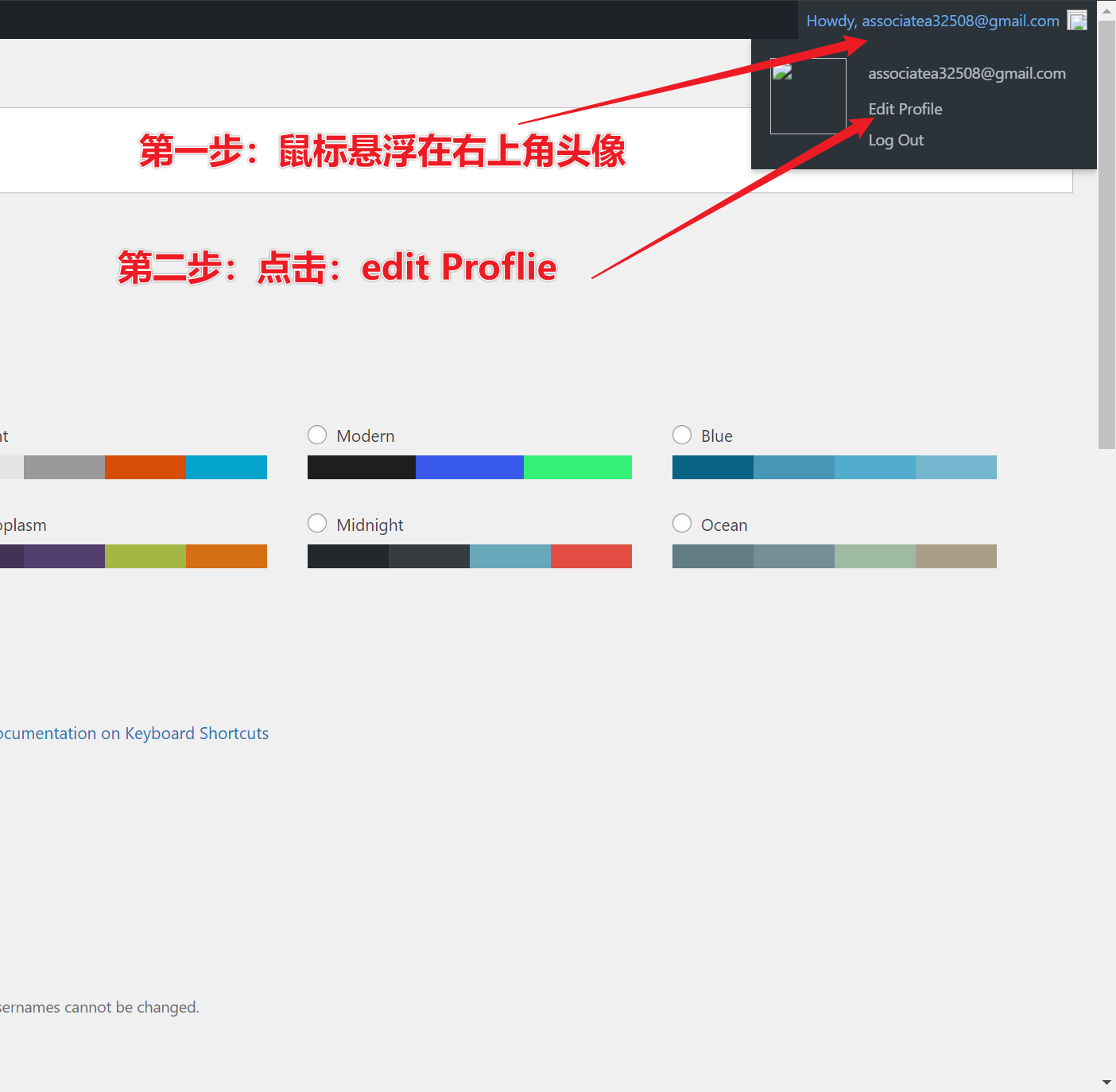Open Documentation on Keyboard Shortcuts

tap(134, 733)
